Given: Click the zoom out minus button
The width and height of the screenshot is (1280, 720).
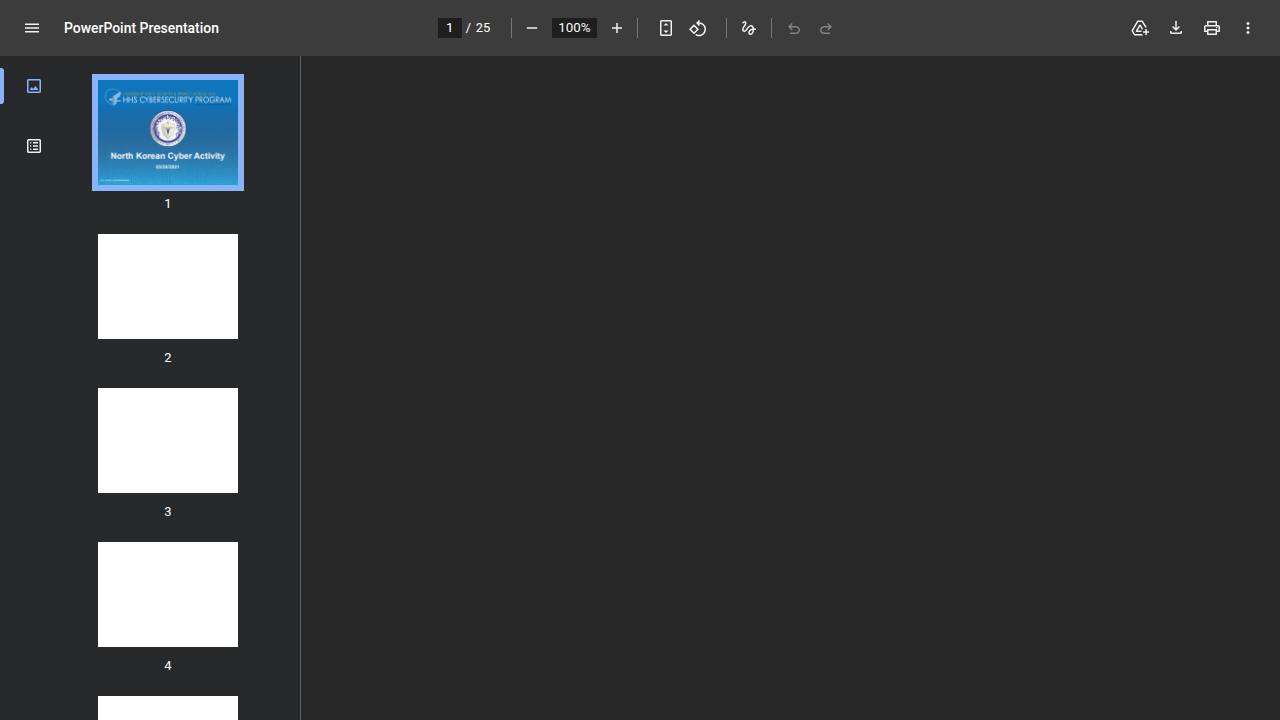Looking at the screenshot, I should pos(532,28).
